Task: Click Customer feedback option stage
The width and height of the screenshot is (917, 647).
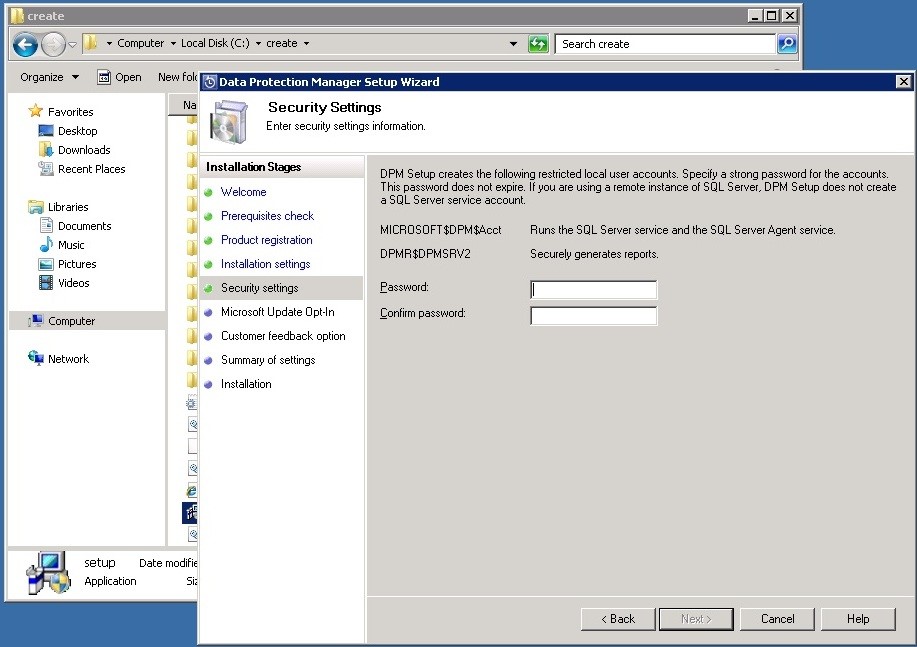Action: 283,336
